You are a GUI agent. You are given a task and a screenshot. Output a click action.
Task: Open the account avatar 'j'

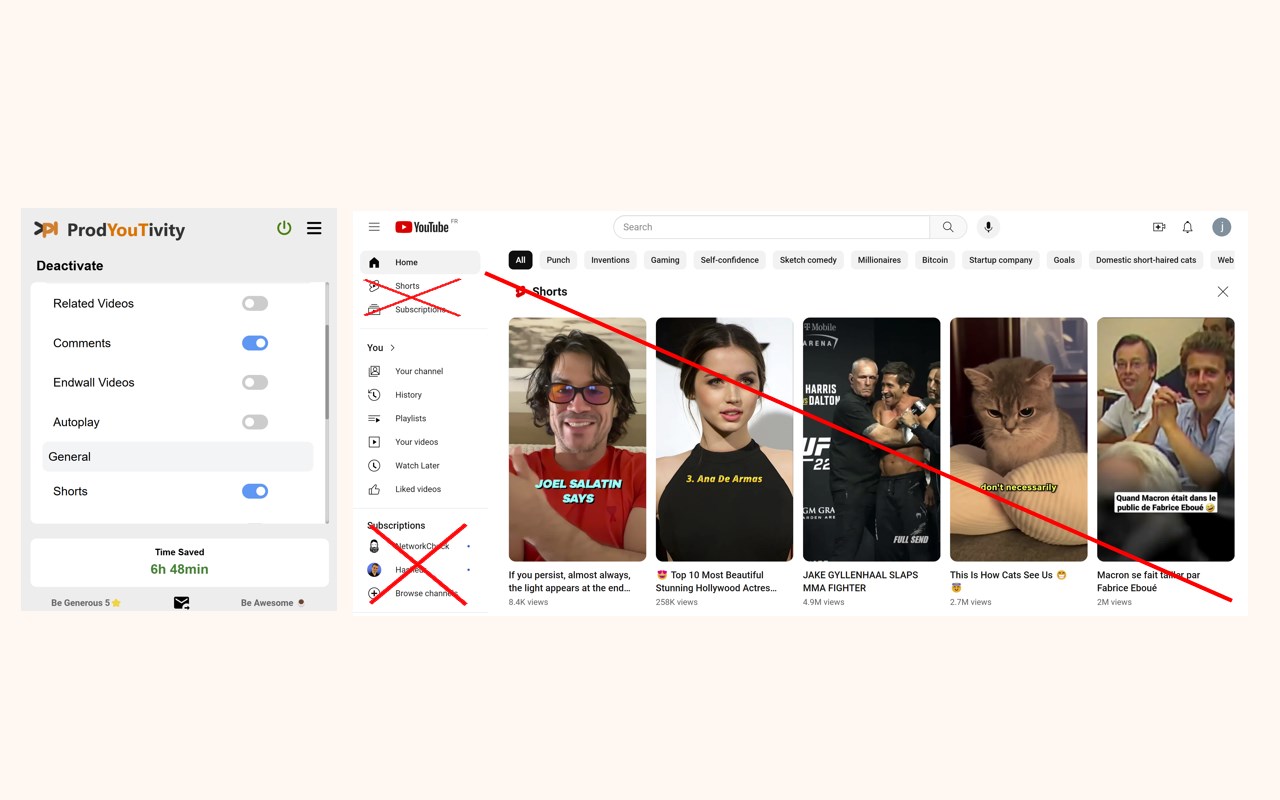point(1222,227)
